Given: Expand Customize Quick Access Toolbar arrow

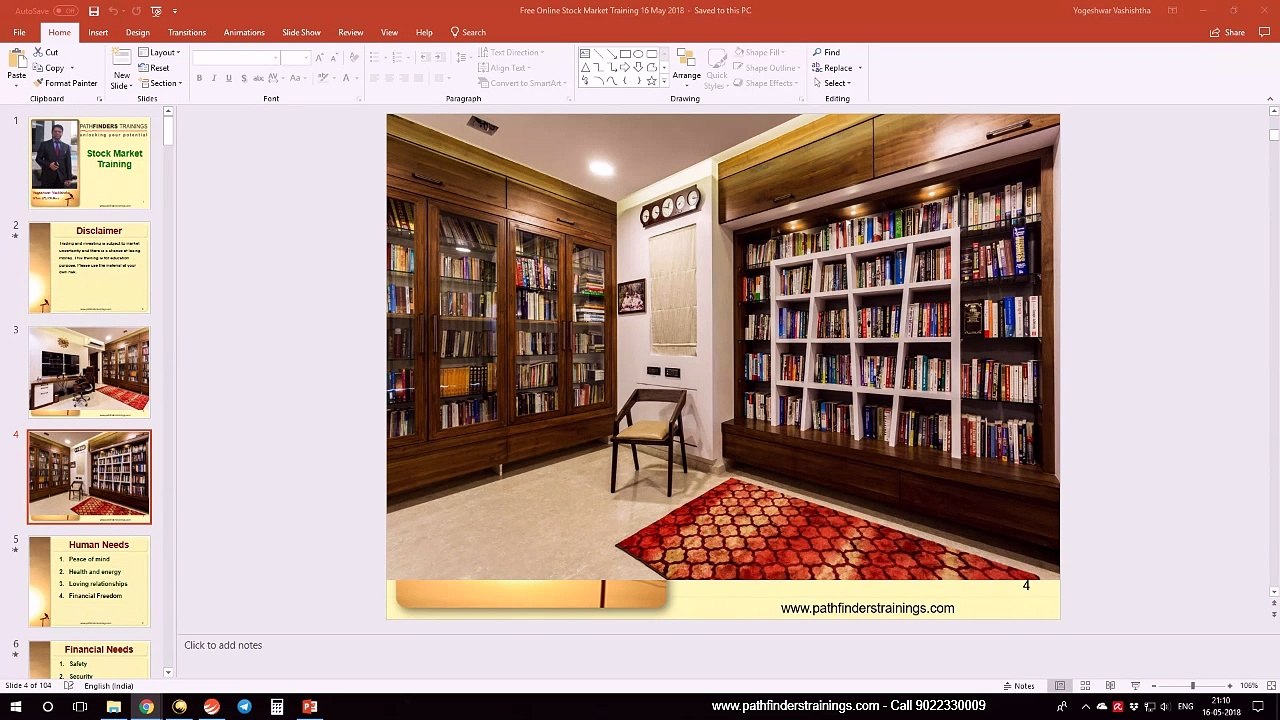Looking at the screenshot, I should pyautogui.click(x=175, y=11).
